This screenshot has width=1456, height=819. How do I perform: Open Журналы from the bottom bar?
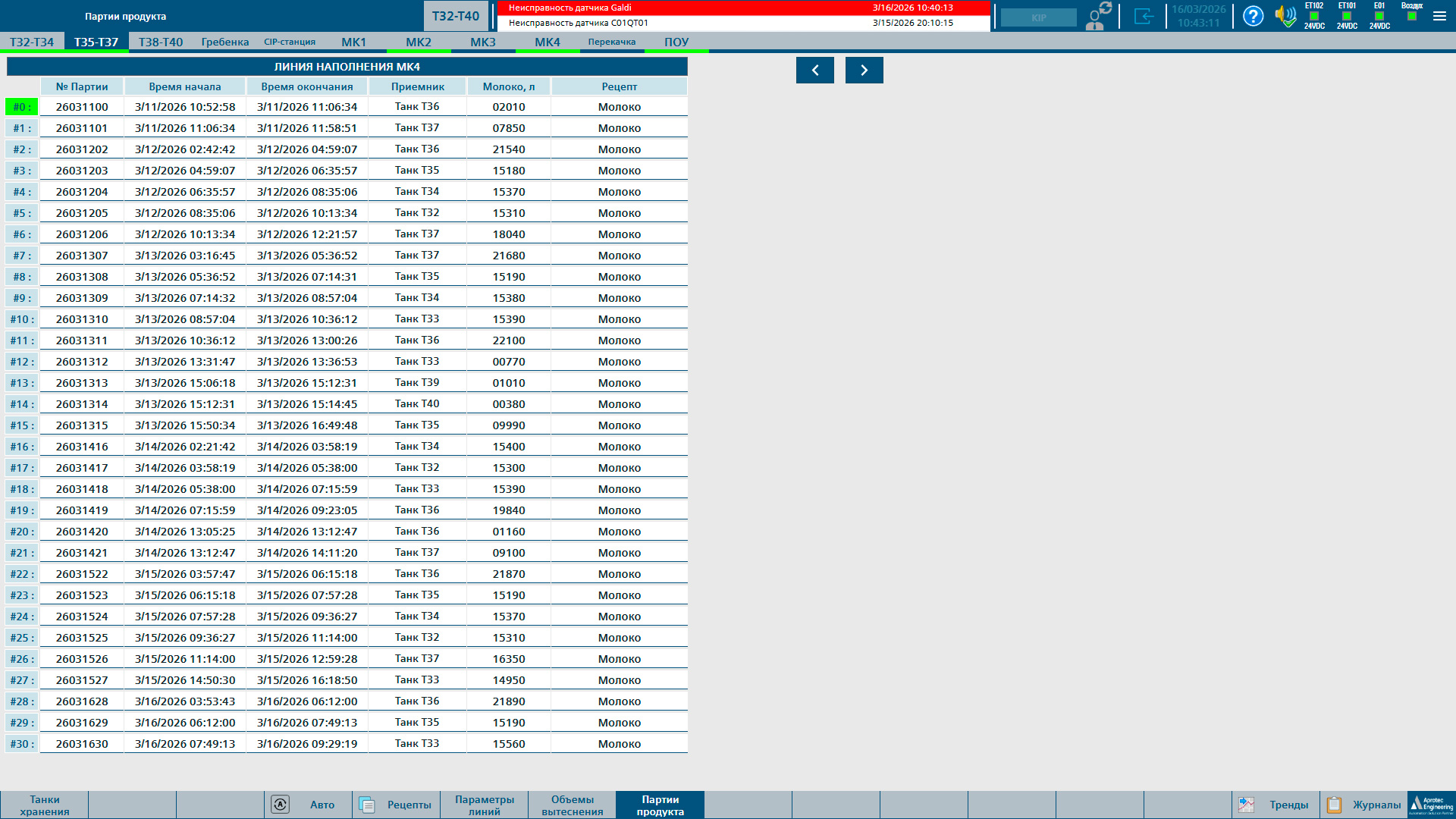[1363, 805]
